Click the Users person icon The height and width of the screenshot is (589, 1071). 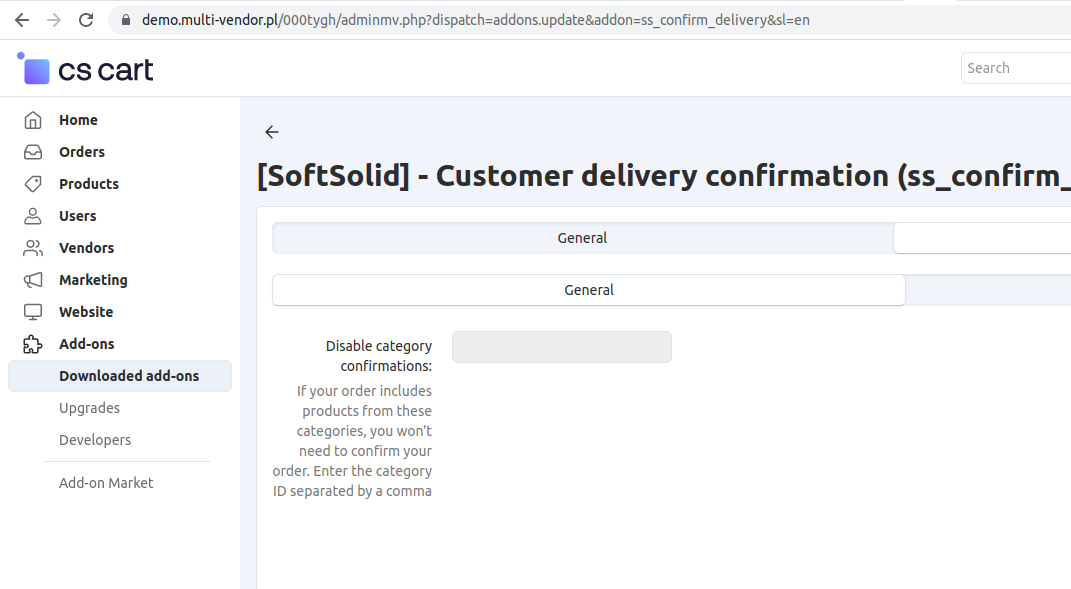(x=33, y=216)
